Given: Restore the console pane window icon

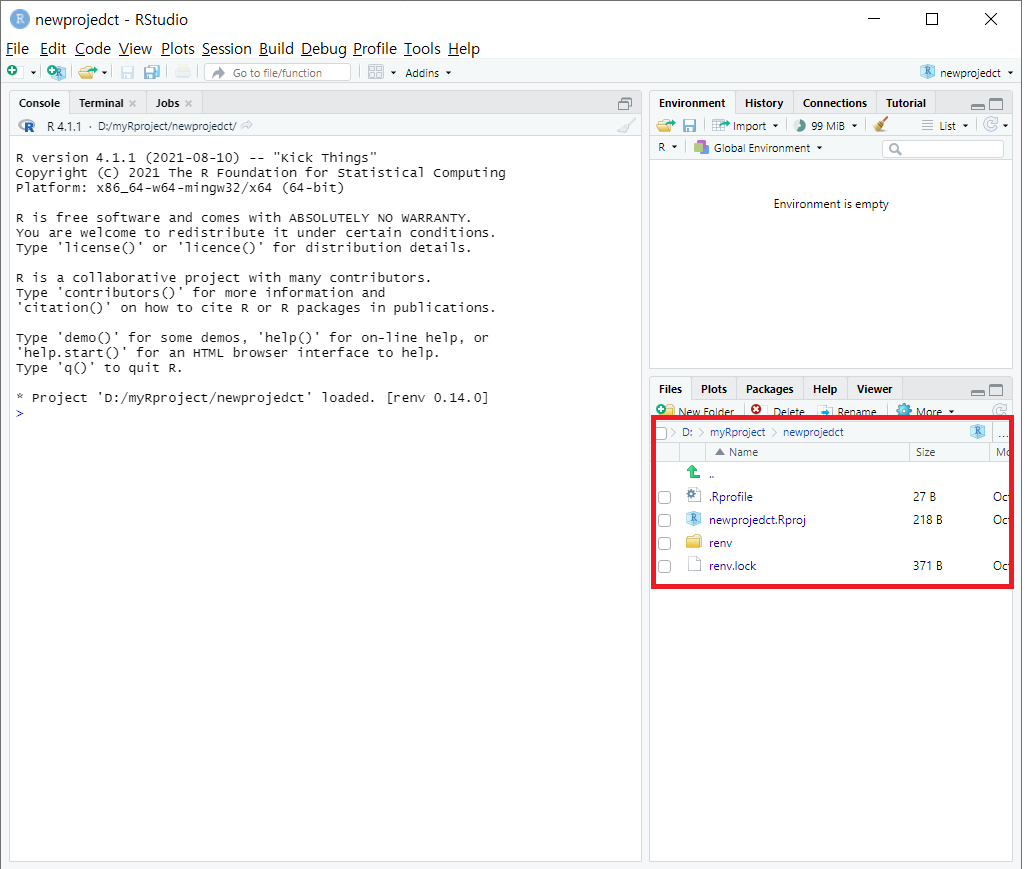Looking at the screenshot, I should tap(625, 104).
